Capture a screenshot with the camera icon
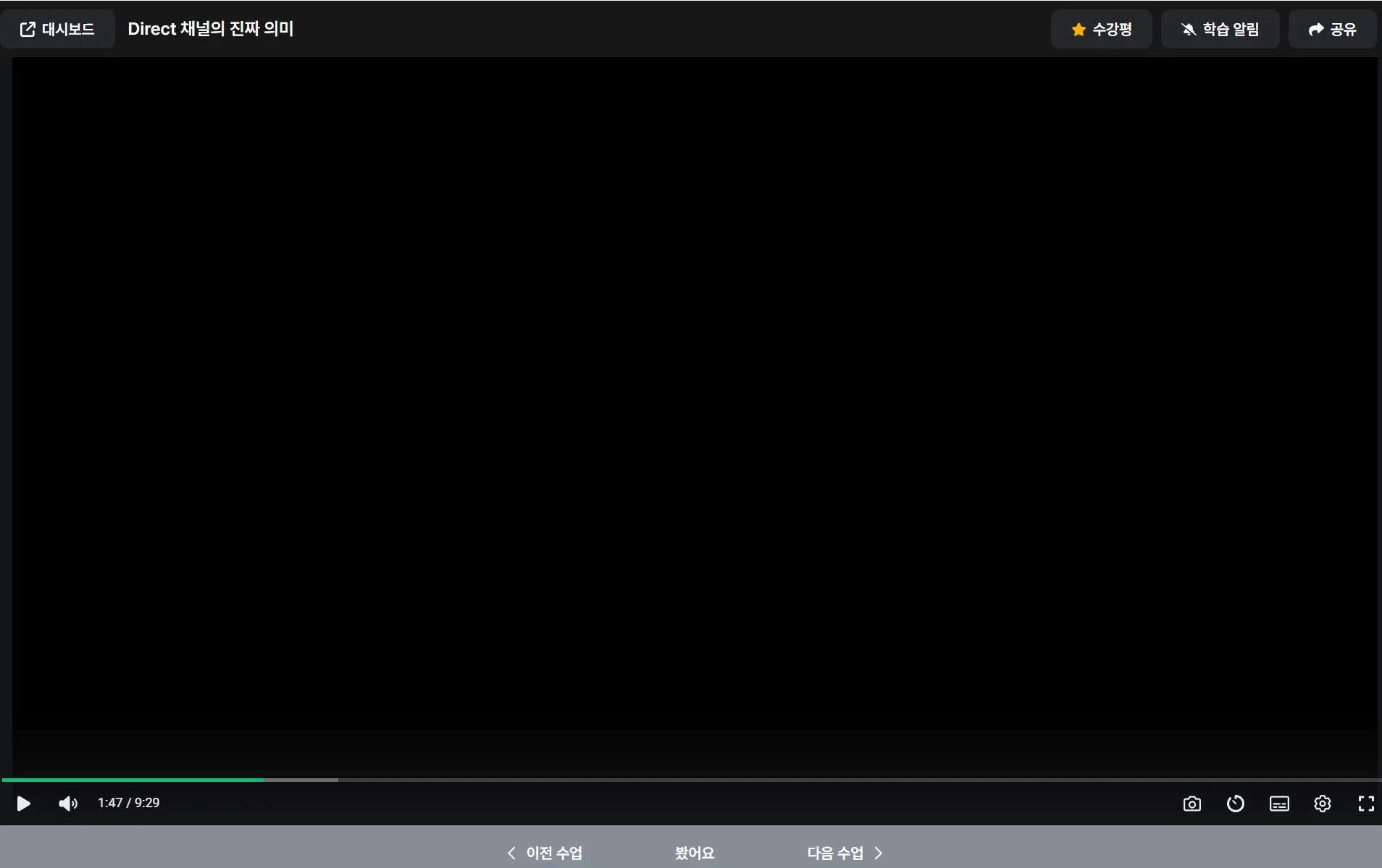The image size is (1382, 868). [x=1192, y=804]
